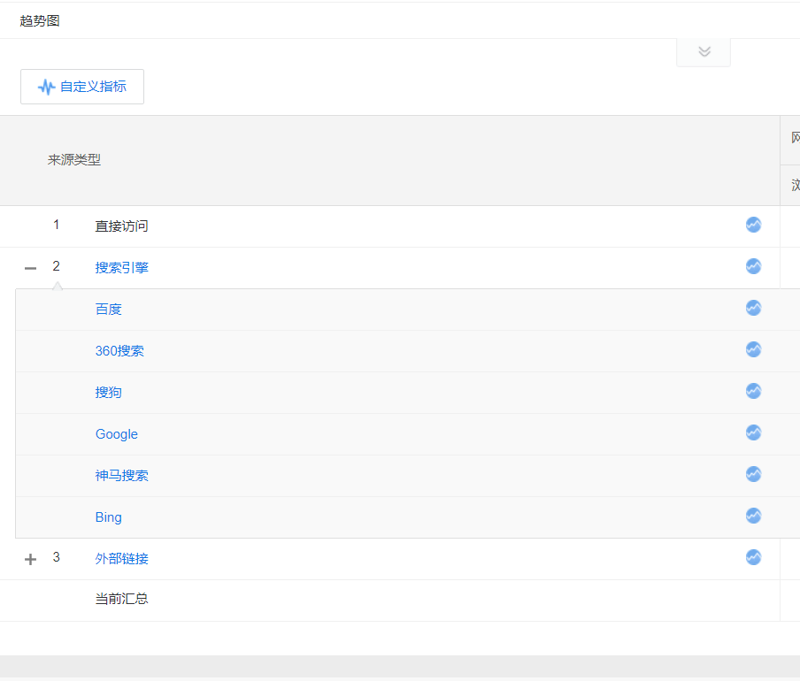Screen dimensions: 800x681
Task: Open the 搜索引擎 link
Action: [x=122, y=268]
